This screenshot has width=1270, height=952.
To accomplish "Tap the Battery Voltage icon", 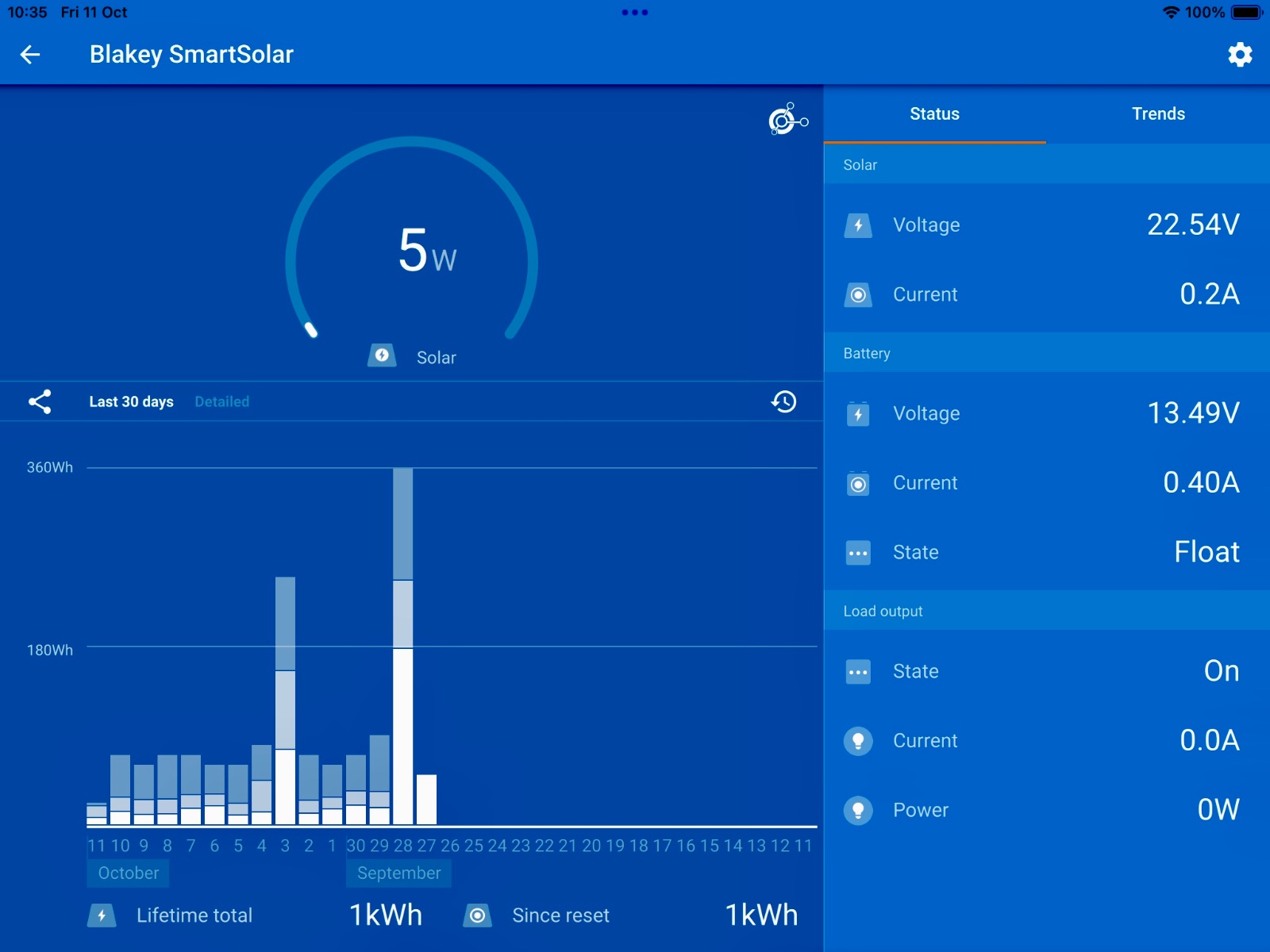I will click(858, 414).
